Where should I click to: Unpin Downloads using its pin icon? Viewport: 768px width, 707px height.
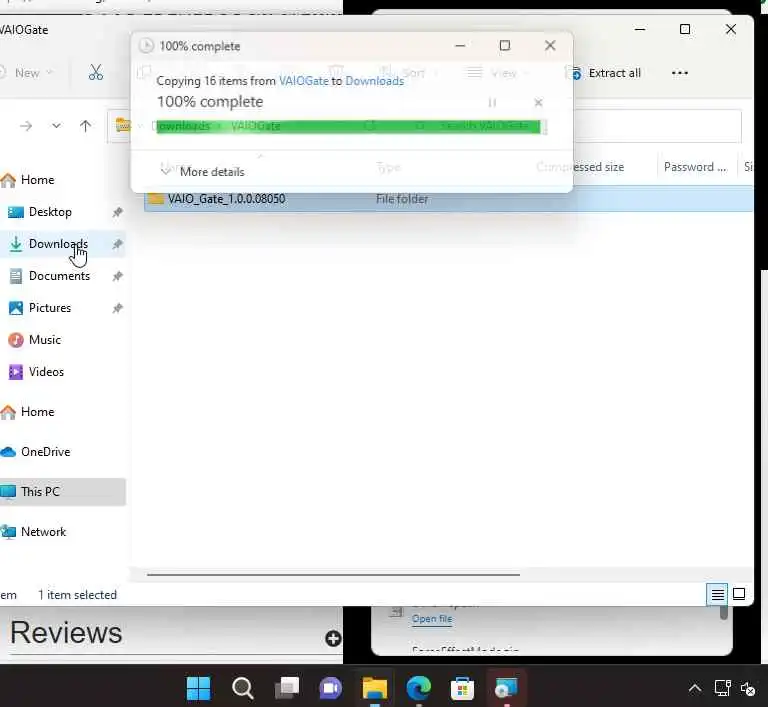tap(118, 244)
